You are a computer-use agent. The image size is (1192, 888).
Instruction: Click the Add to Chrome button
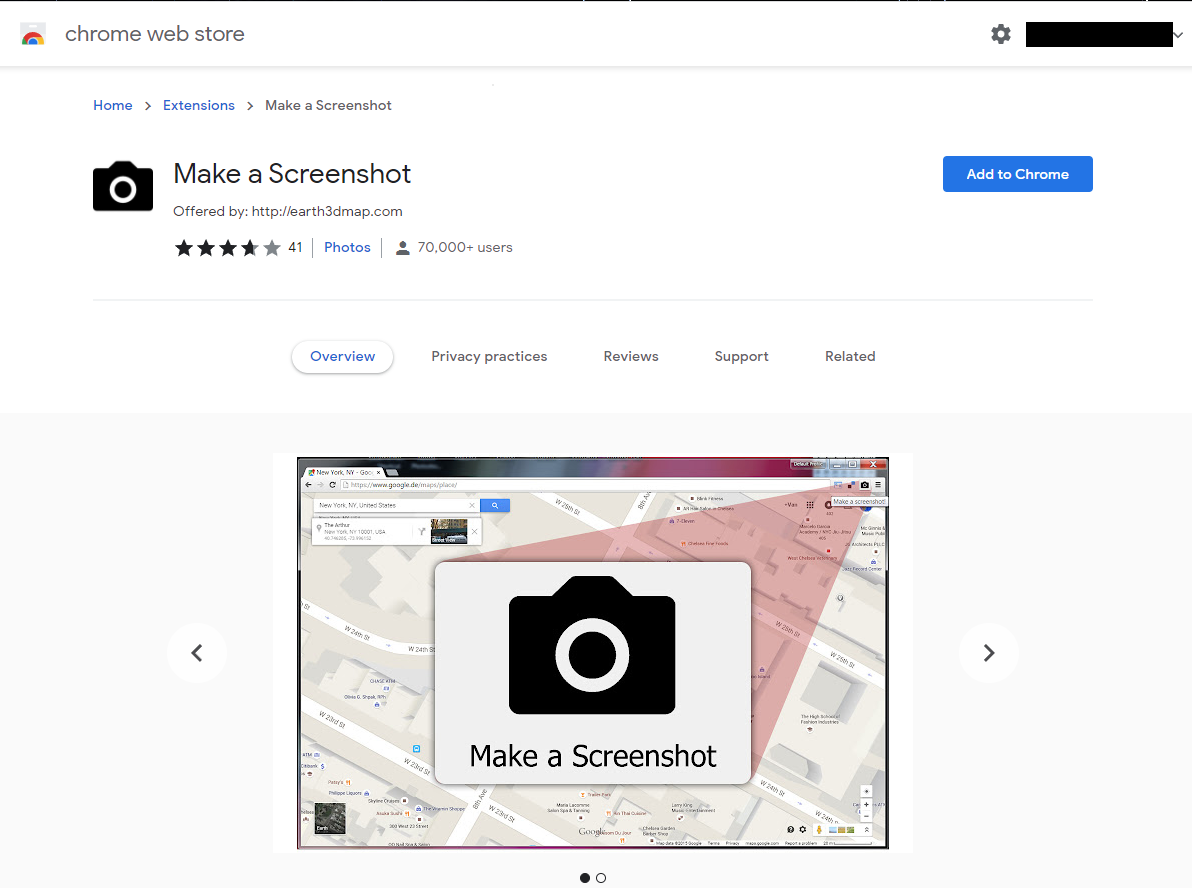coord(1018,174)
